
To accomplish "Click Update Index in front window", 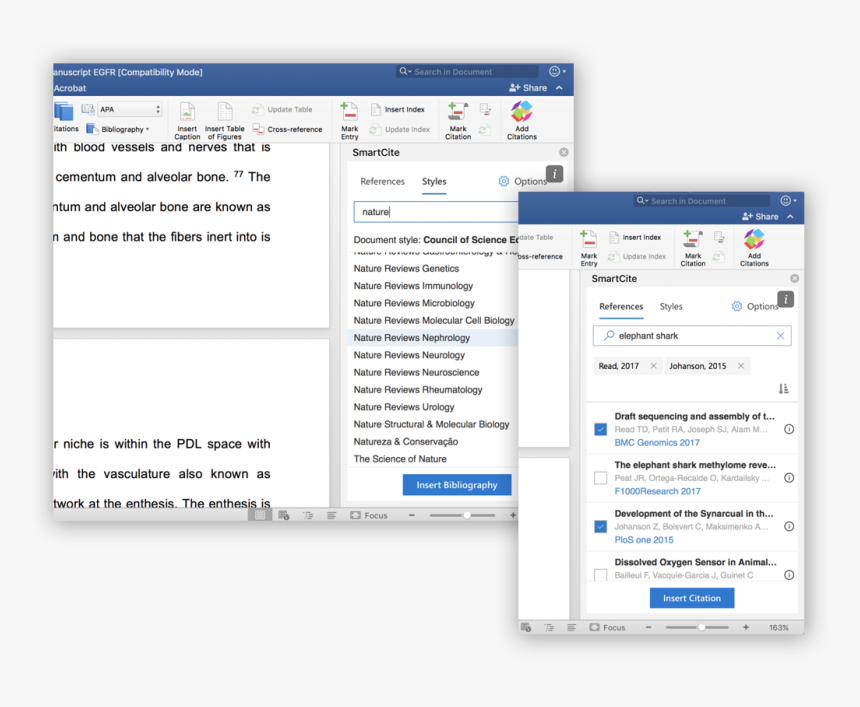I will [637, 257].
